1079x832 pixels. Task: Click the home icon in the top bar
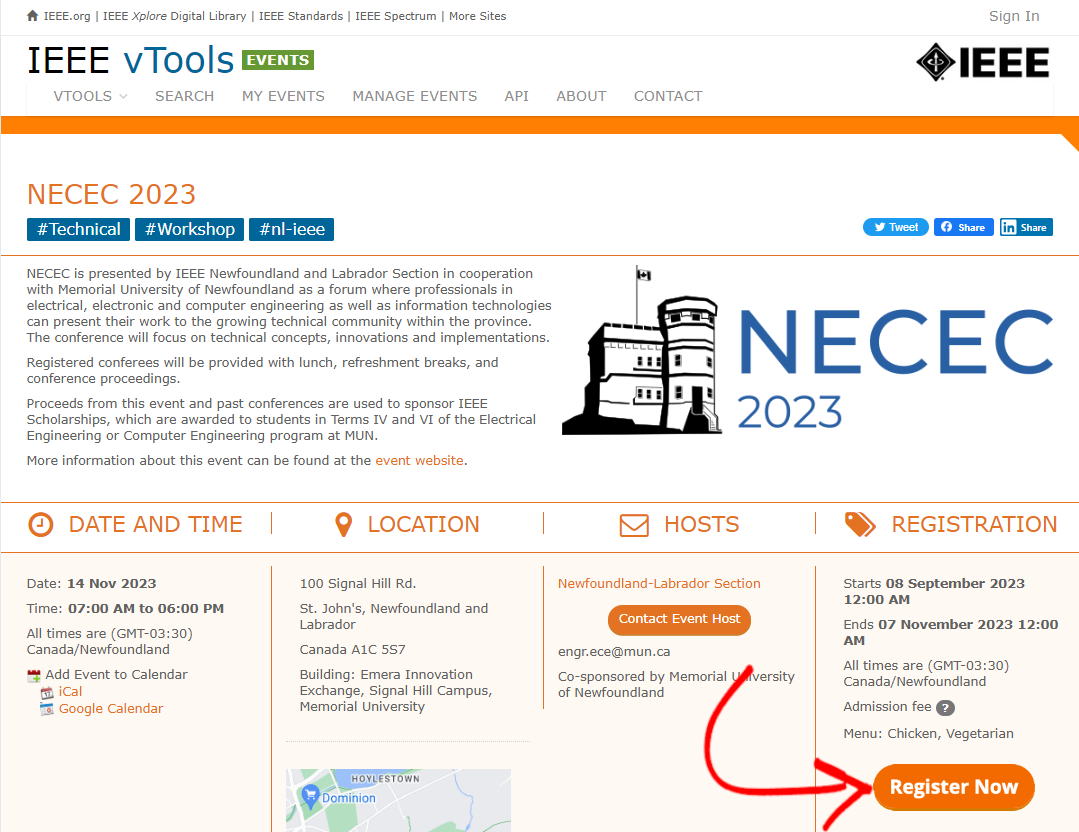(x=31, y=16)
